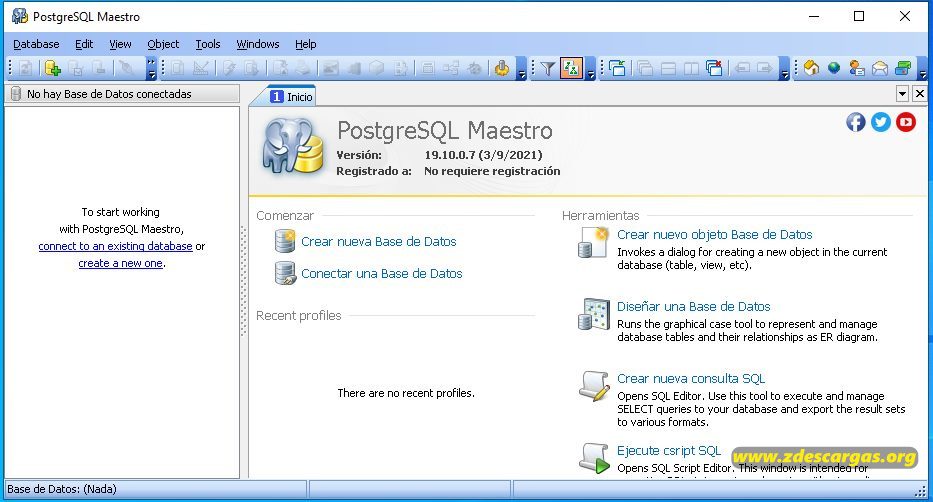The width and height of the screenshot is (933, 502).
Task: Click the Ejecute csript SQL script icon
Action: (x=593, y=458)
